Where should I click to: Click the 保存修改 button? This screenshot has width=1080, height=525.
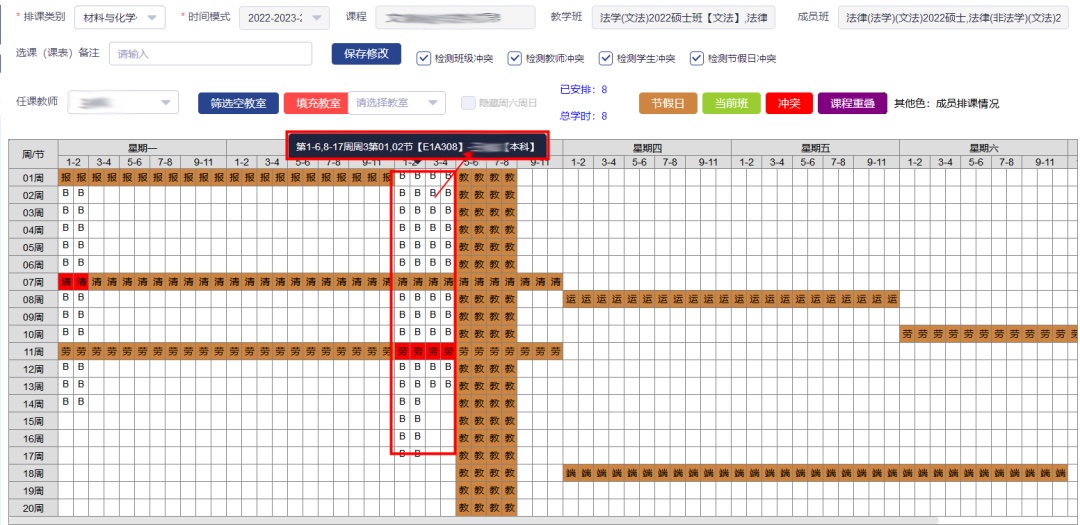366,54
